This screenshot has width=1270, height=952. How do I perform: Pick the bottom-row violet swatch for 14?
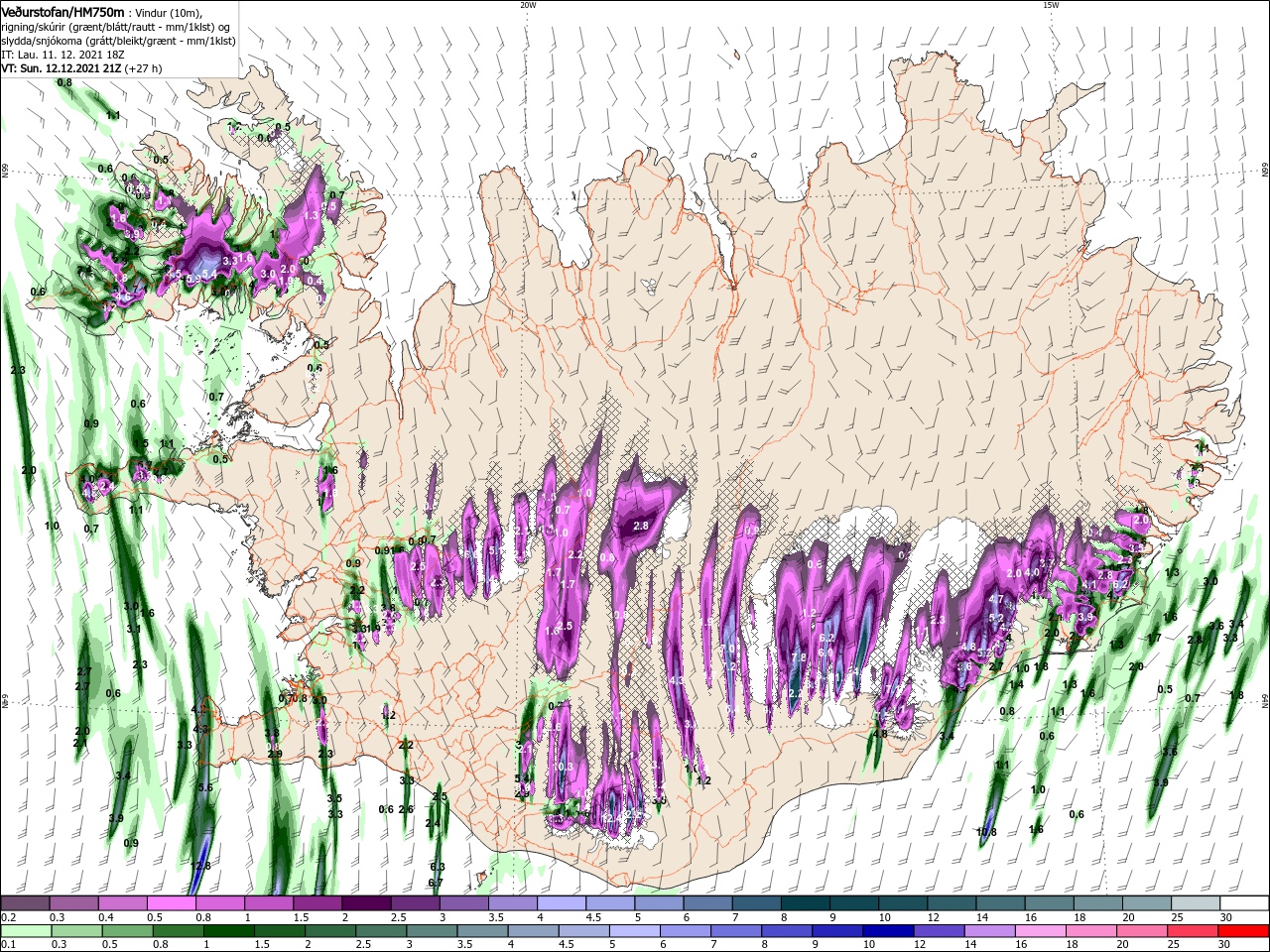(991, 931)
